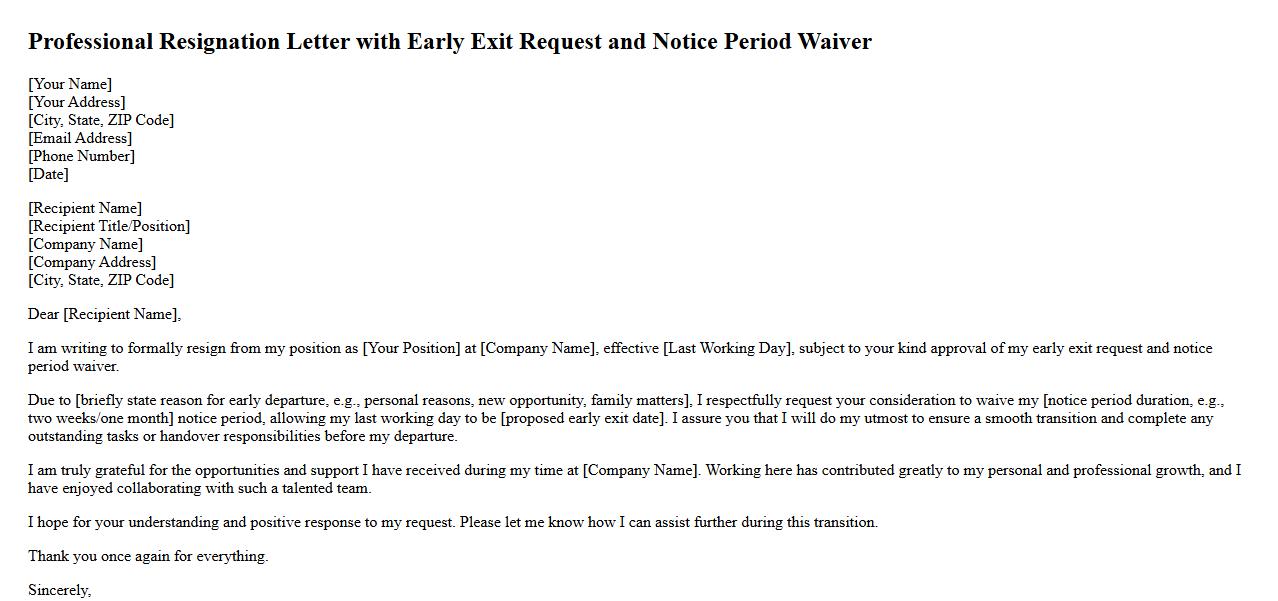Click the "Sincerely," closing
This screenshot has height=601, width=1278.
(x=59, y=590)
